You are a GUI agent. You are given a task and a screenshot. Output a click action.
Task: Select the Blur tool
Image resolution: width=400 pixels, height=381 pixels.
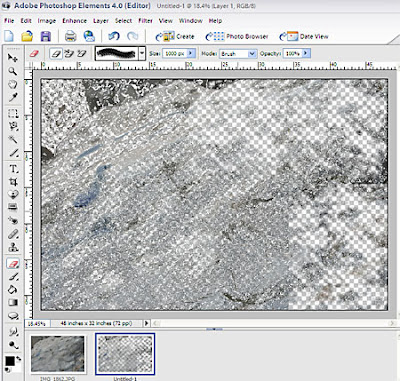pos(13,332)
